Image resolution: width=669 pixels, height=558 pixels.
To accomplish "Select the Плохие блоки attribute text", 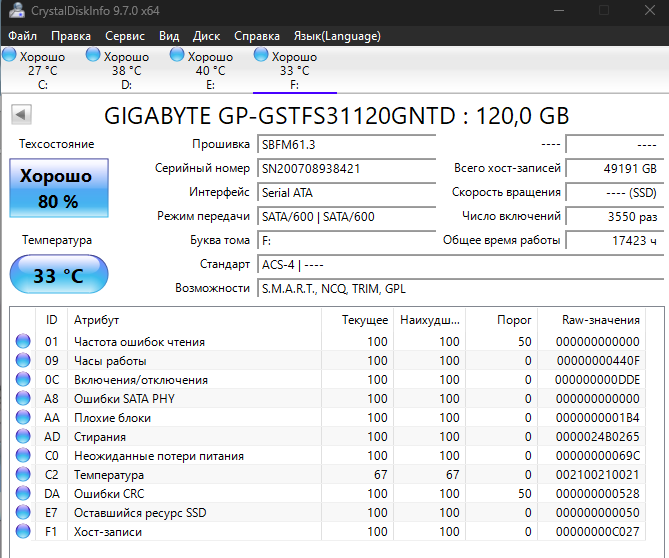I will [112, 418].
